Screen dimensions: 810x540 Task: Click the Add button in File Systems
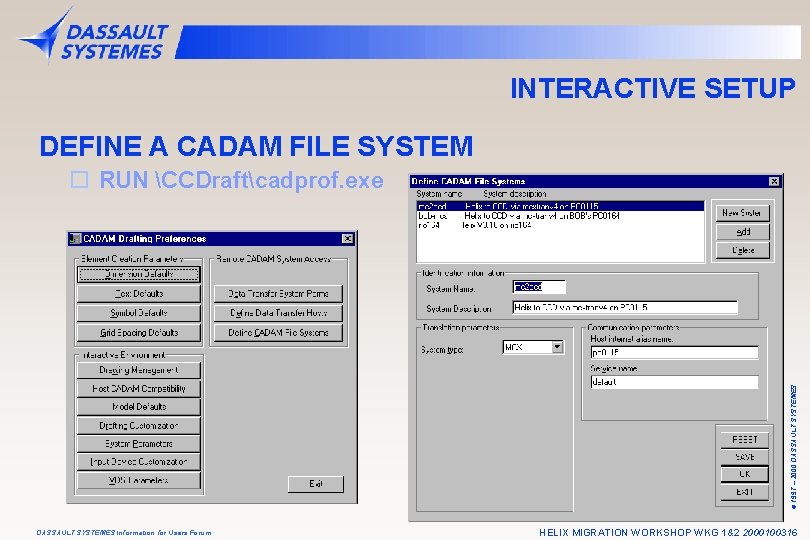click(742, 232)
